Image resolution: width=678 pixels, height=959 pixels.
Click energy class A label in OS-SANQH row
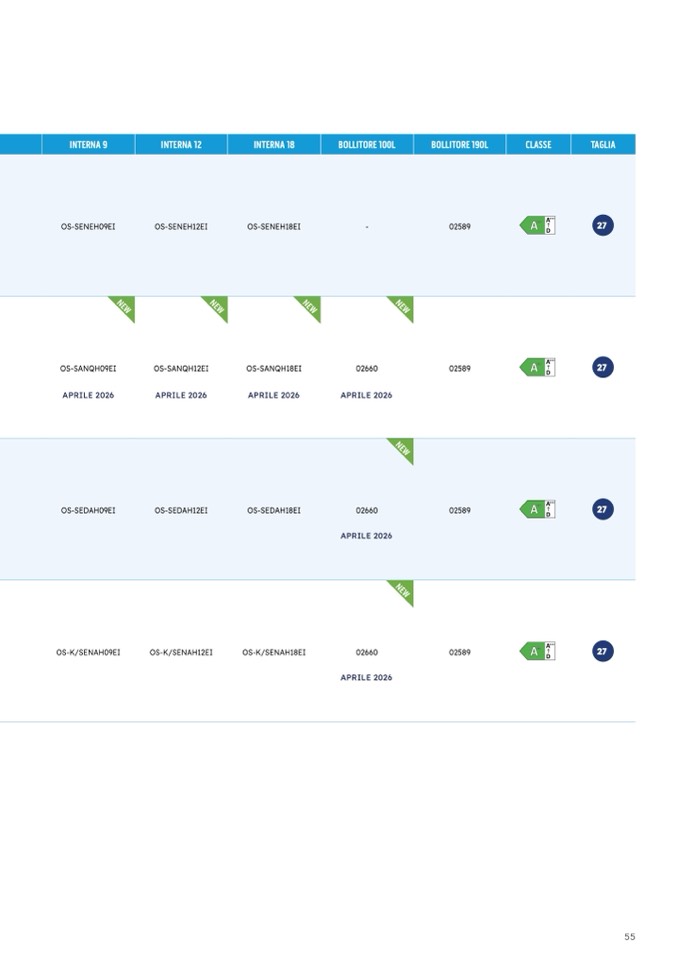coord(537,368)
